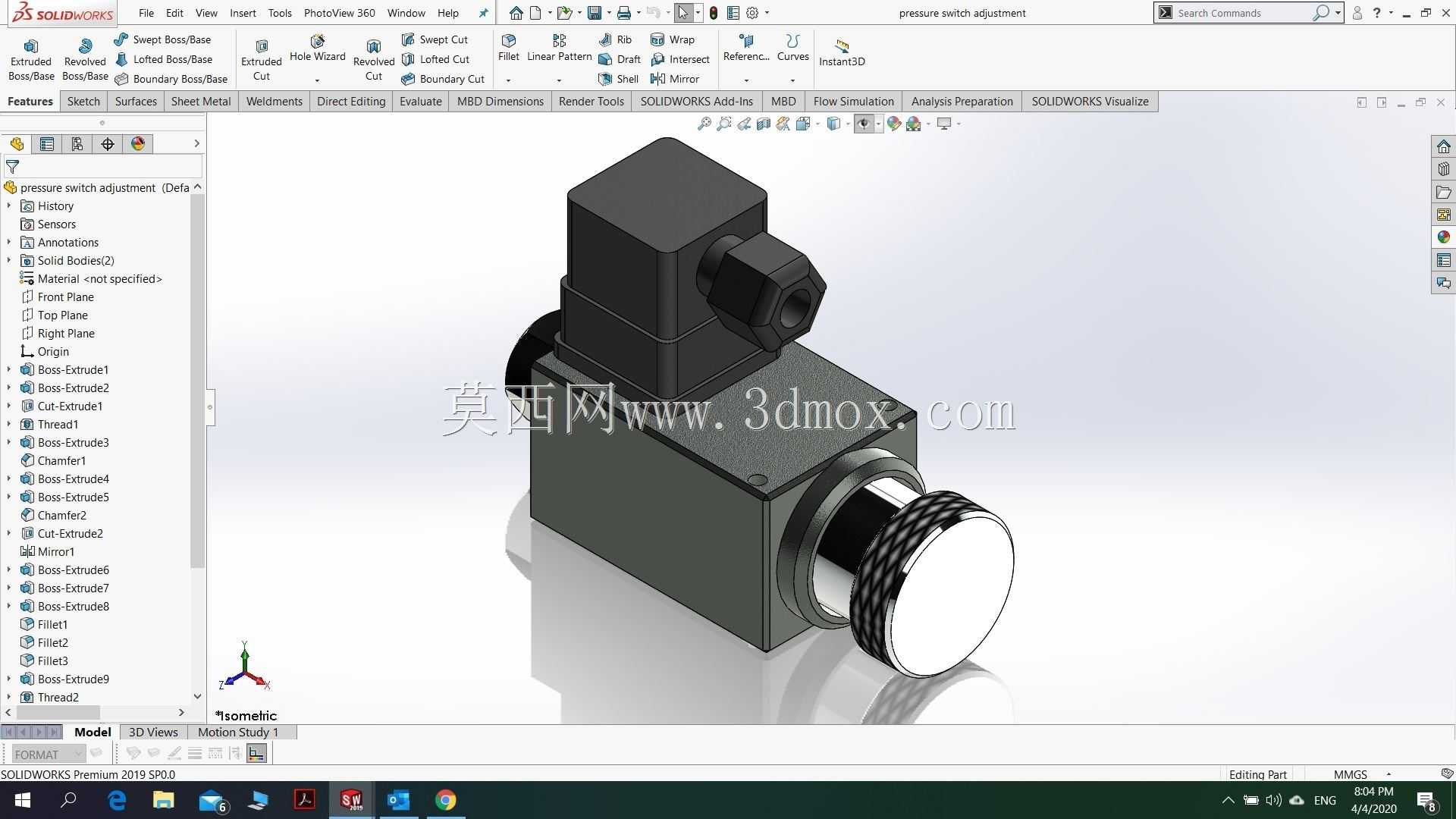Open File Explorer from the taskbar
Screen dimensions: 1456x819
(x=163, y=800)
